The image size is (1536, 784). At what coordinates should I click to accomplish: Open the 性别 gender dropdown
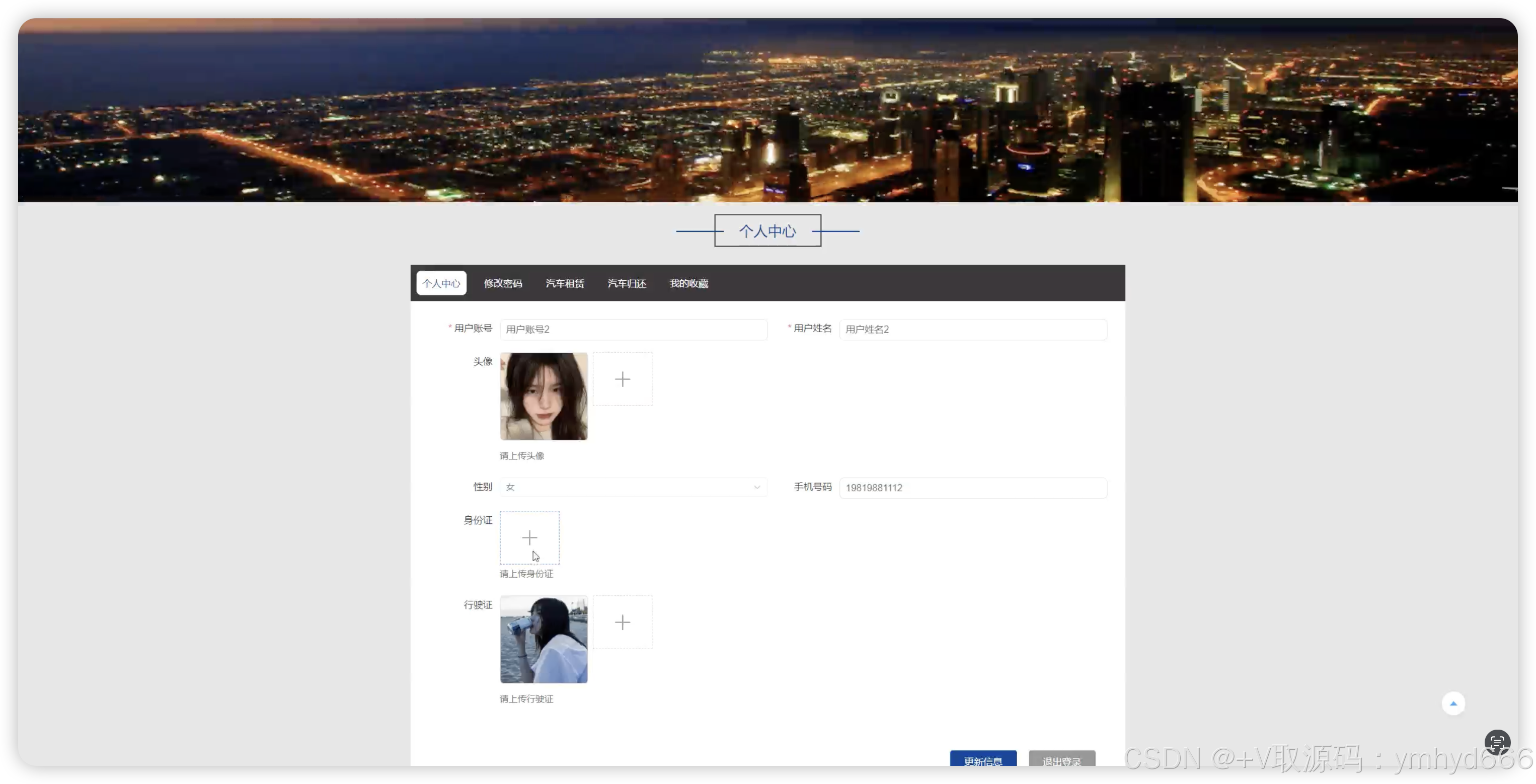[632, 487]
